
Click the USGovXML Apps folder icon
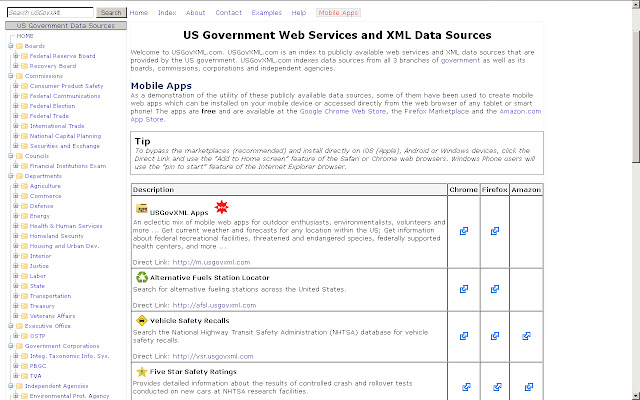(x=142, y=209)
